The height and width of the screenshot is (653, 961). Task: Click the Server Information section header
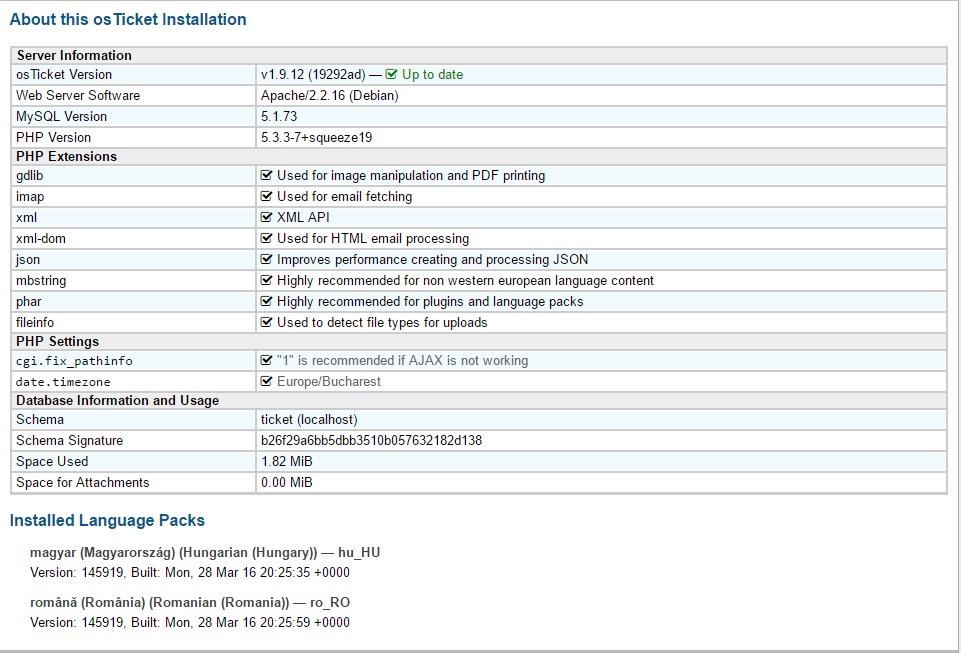74,55
